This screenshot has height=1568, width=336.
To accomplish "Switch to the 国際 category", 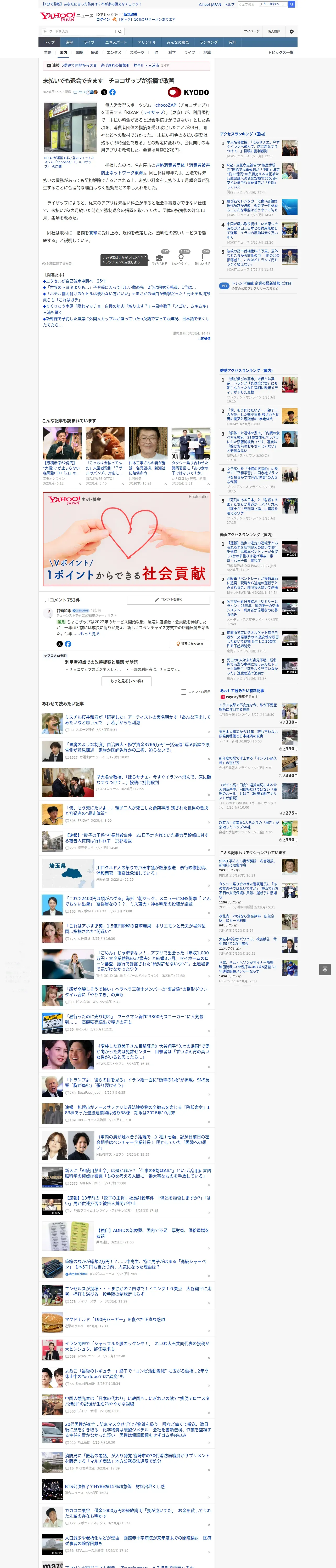I will 79,52.
